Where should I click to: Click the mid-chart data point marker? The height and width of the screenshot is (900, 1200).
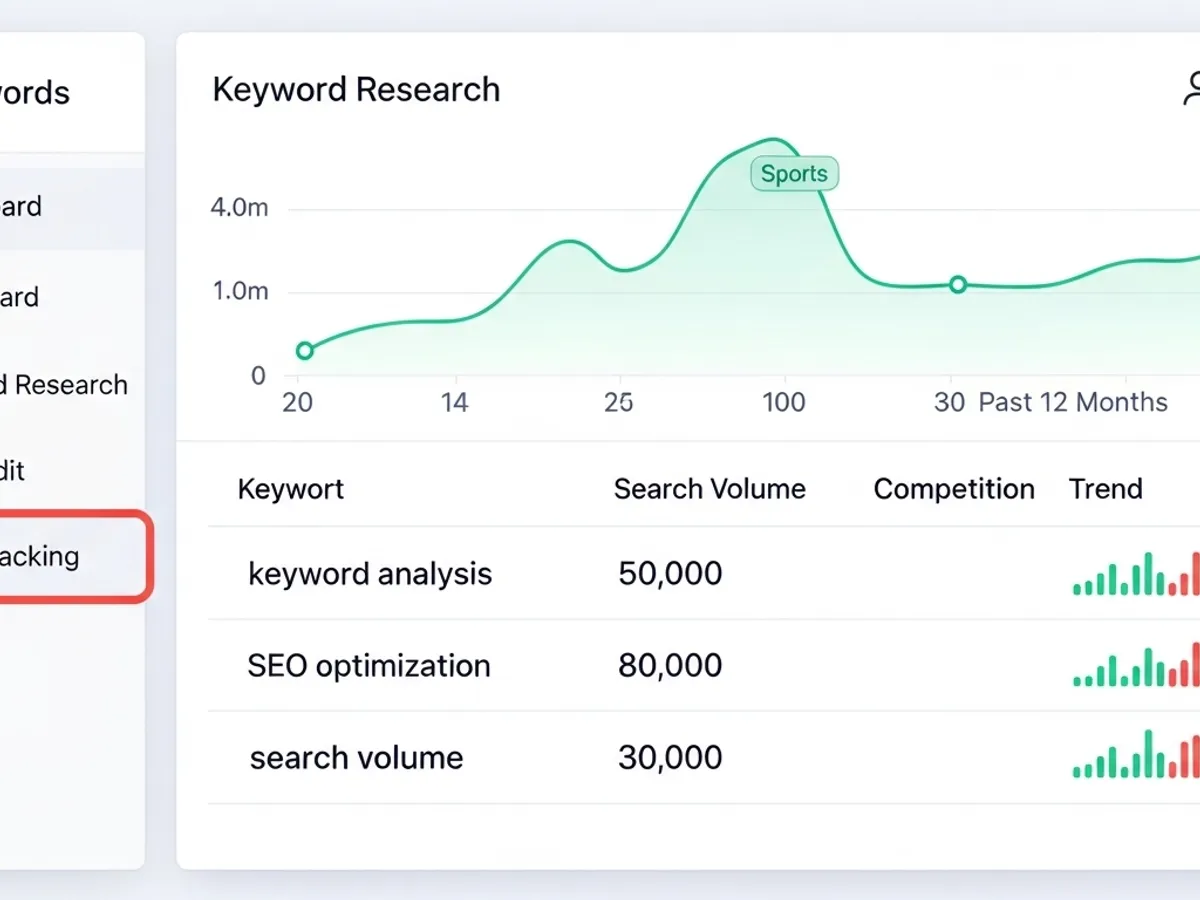coord(958,284)
